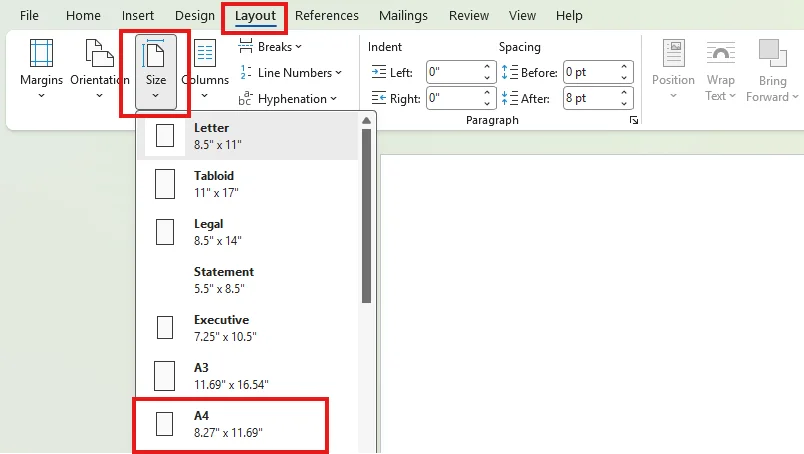Click the Right indent input field
This screenshot has height=454, width=804.
click(454, 98)
